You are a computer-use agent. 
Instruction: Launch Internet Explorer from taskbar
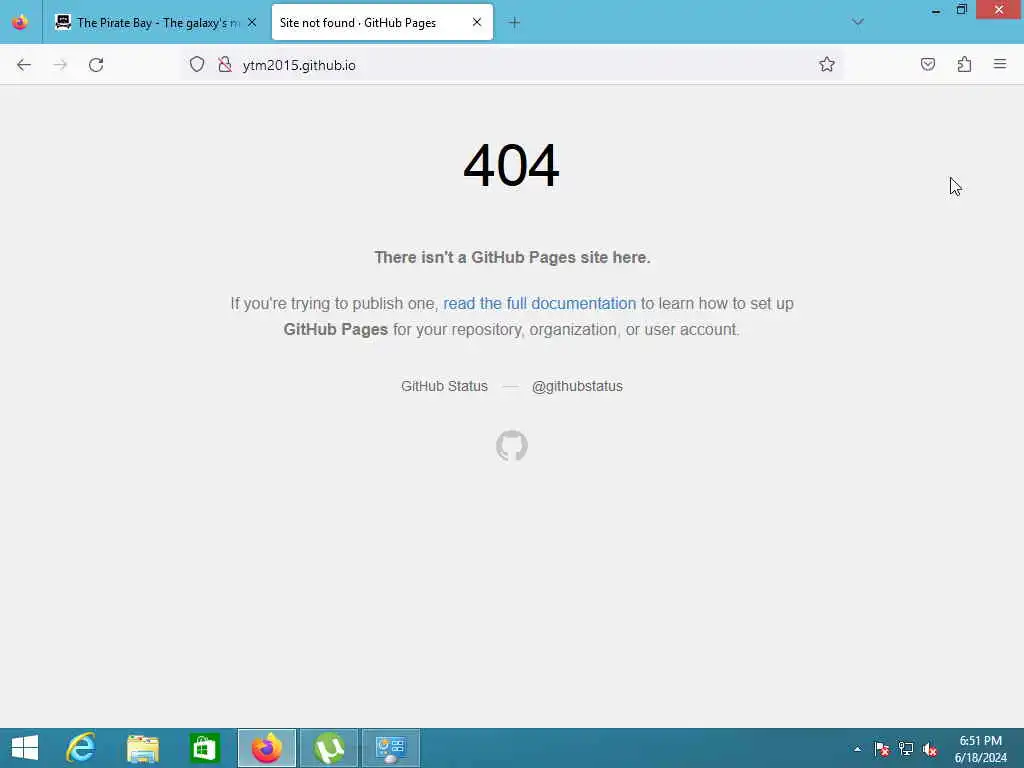[x=81, y=748]
